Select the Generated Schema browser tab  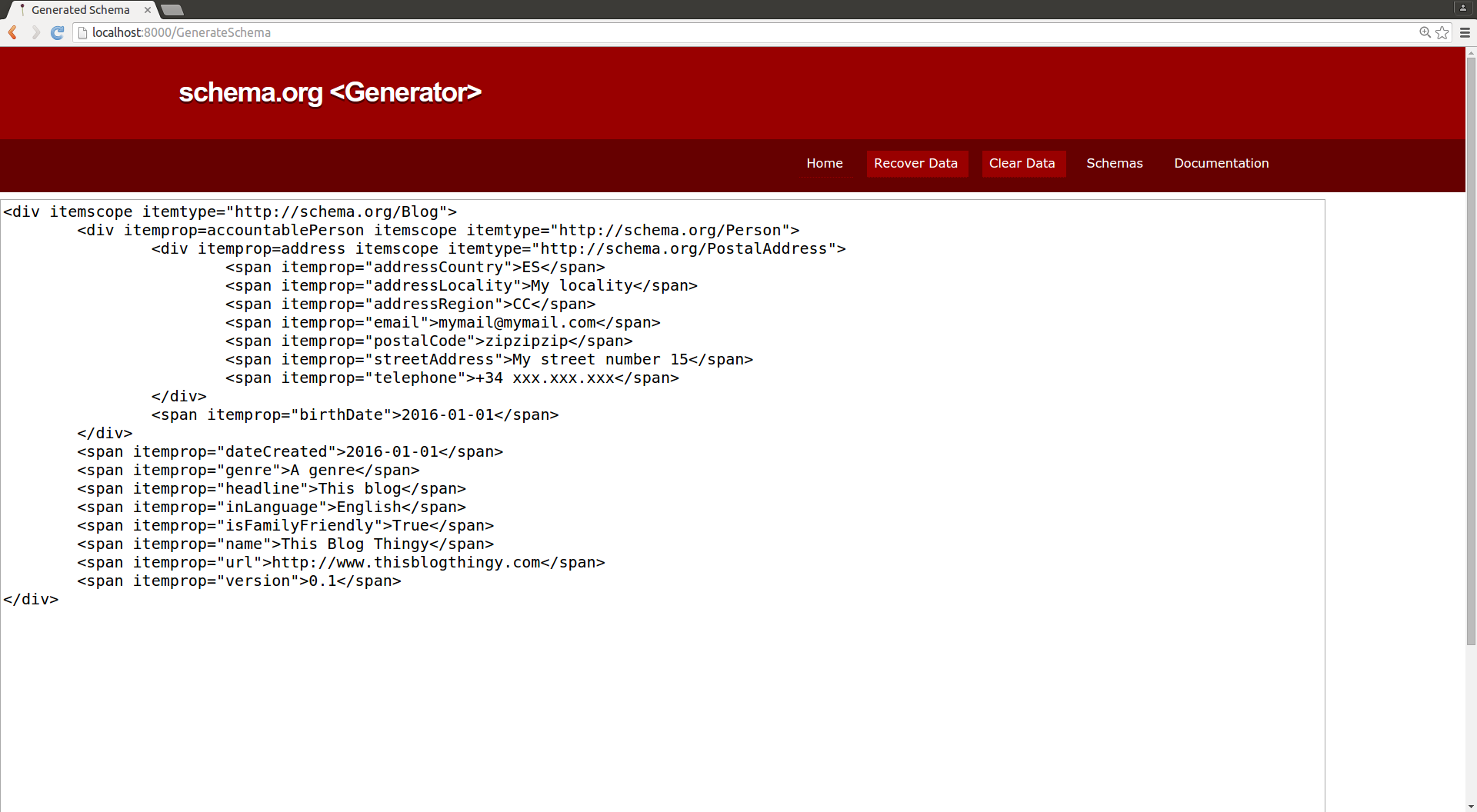[x=81, y=10]
